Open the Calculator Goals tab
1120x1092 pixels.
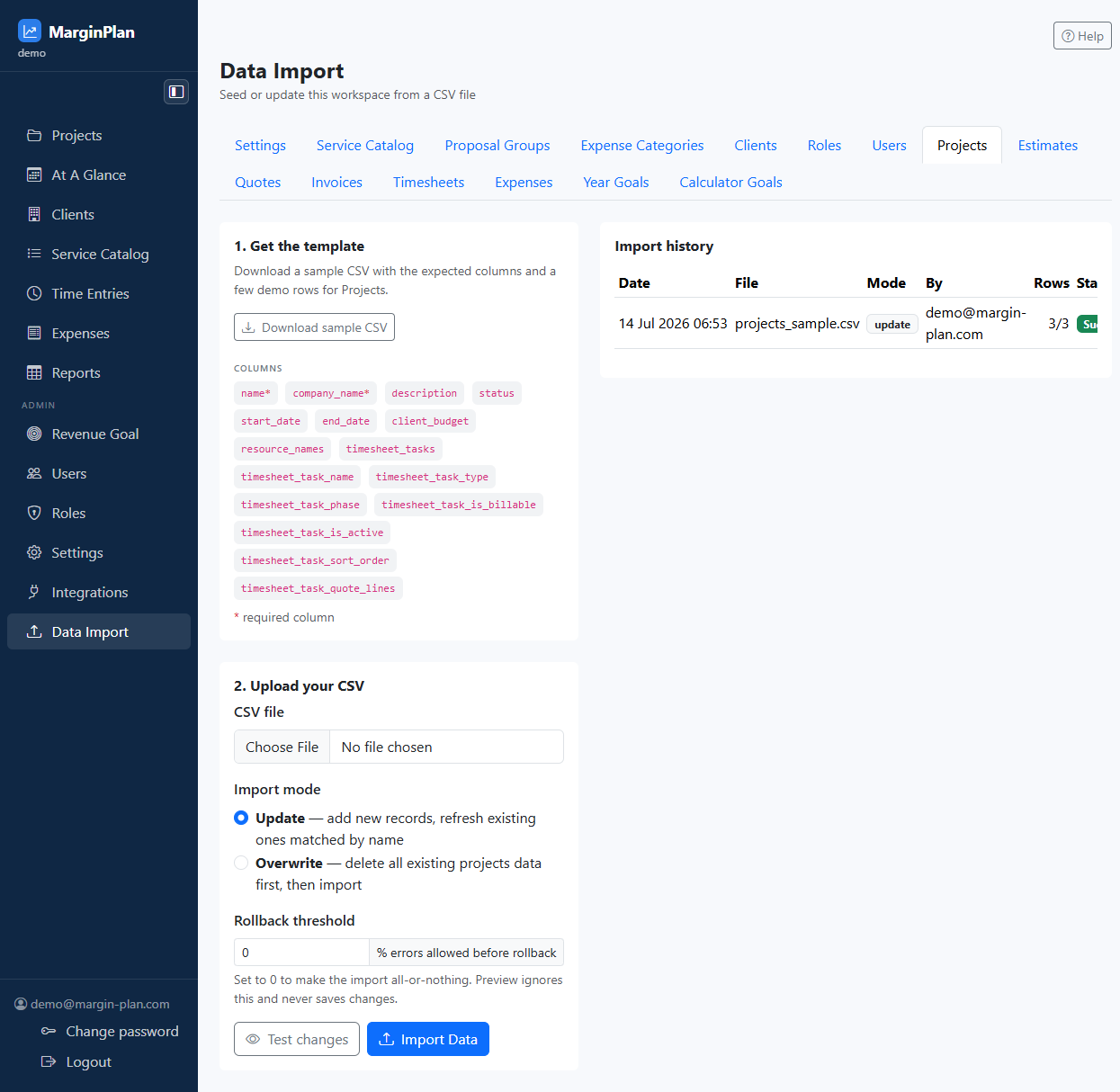pos(730,182)
